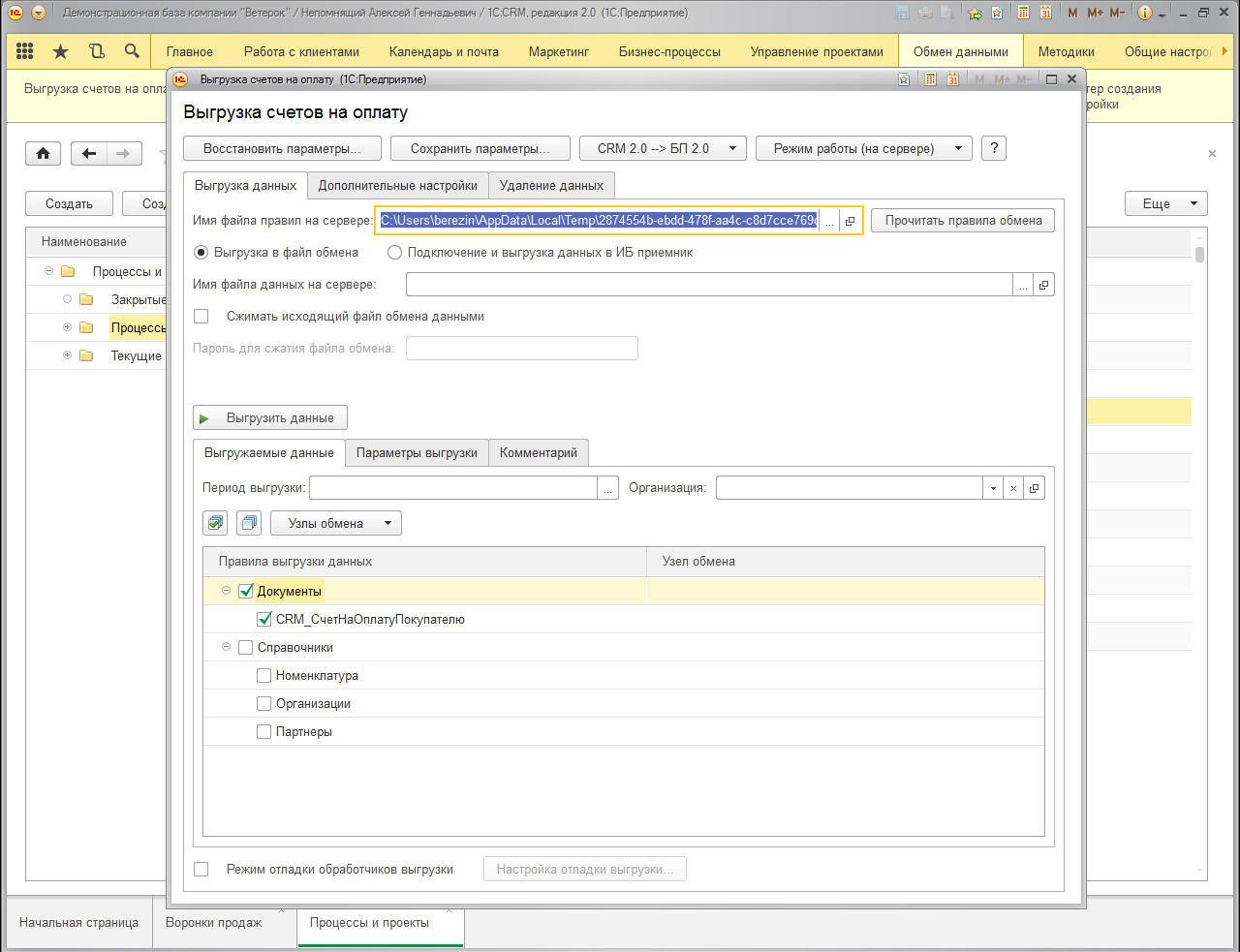Collapse the Документы tree group
Screen dimensions: 1240x952
(x=226, y=591)
